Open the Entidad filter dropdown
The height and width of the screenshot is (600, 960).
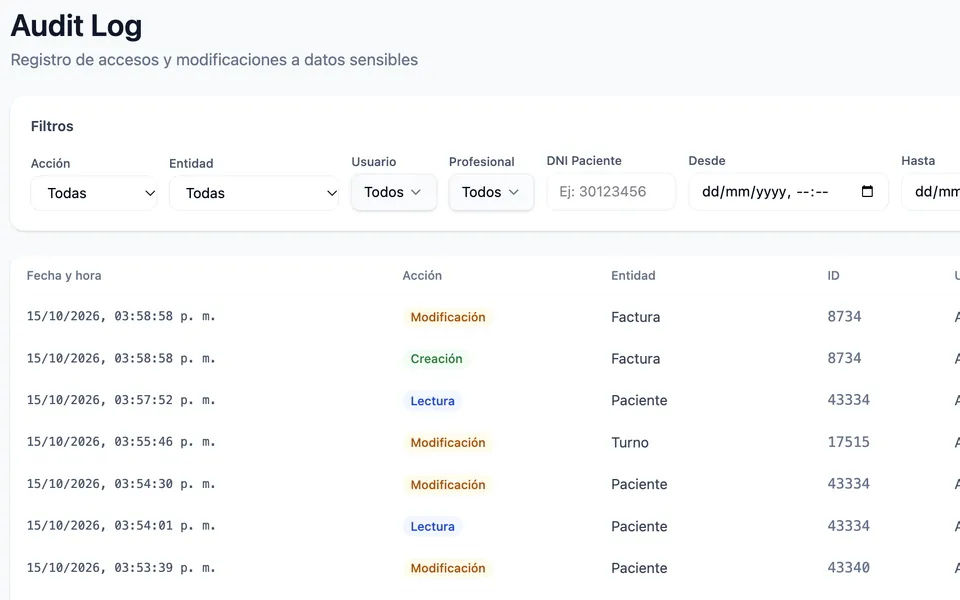[254, 193]
